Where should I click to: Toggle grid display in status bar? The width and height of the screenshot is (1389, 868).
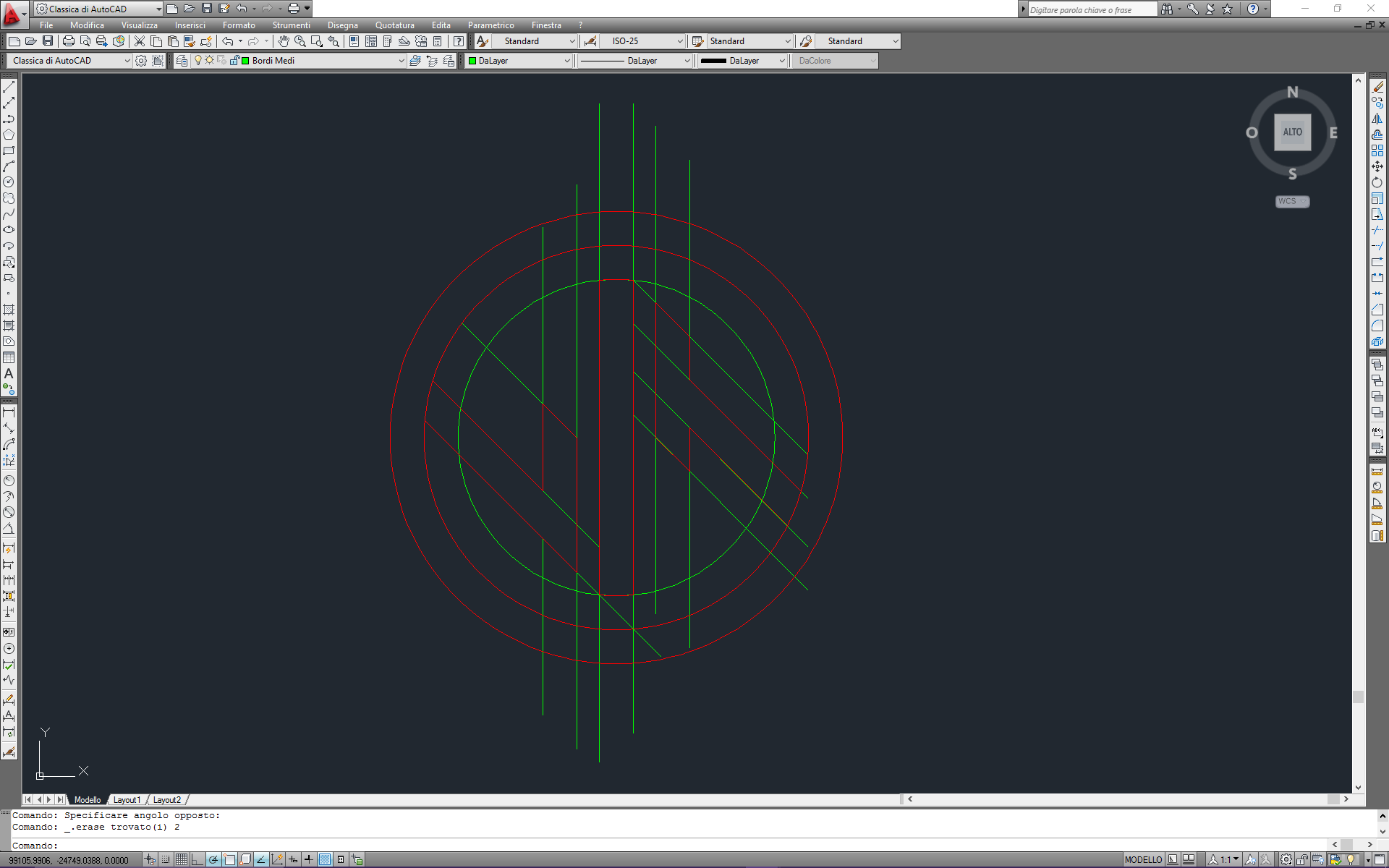[182, 859]
